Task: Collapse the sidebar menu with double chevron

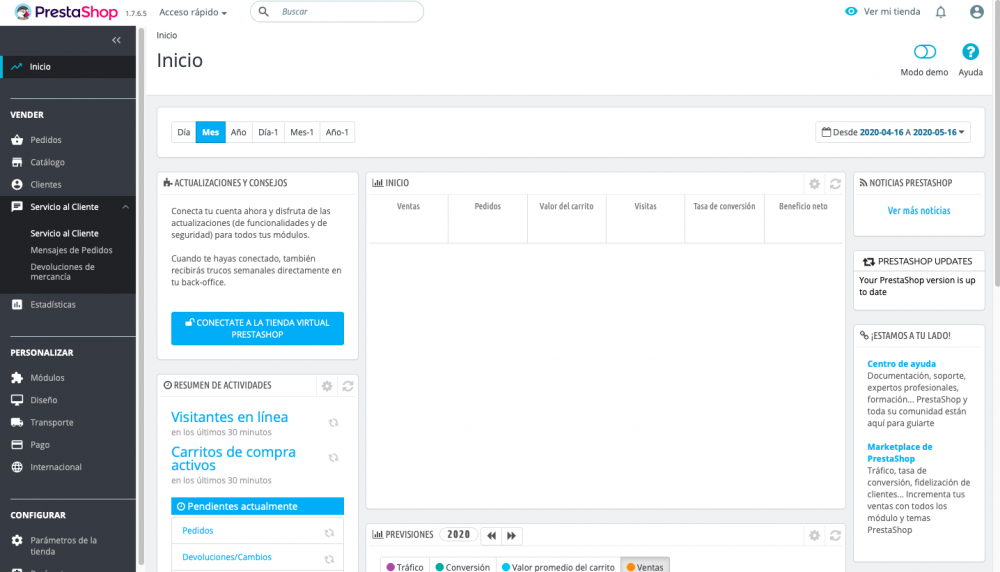Action: [116, 40]
